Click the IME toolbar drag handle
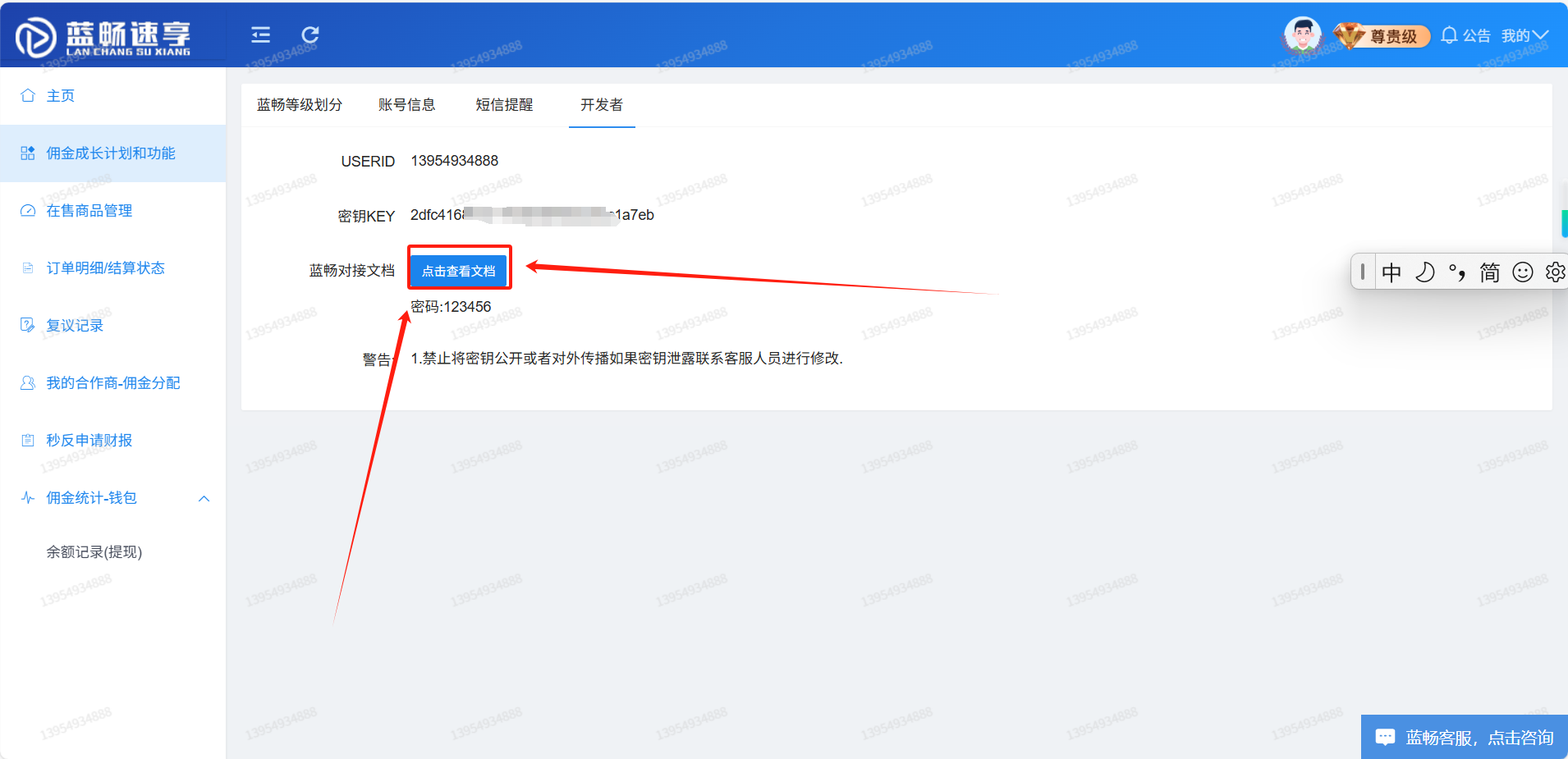This screenshot has width=1568, height=759. (1363, 272)
